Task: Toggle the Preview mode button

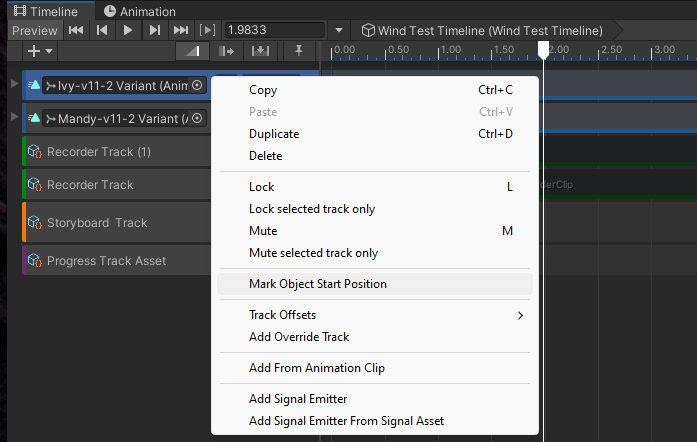Action: point(34,31)
